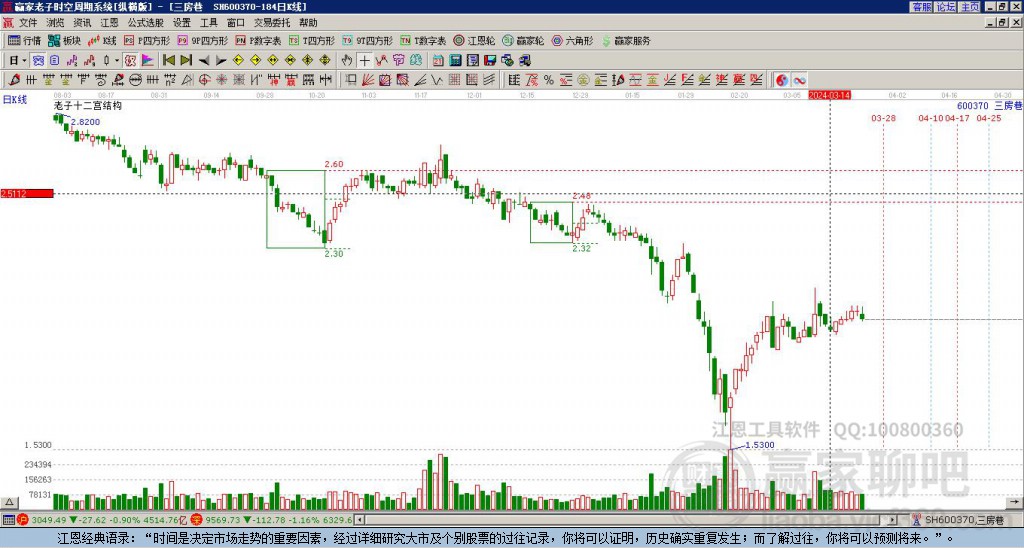This screenshot has height=548, width=1024.
Task: Open the 浏览 menu
Action: tap(56, 23)
